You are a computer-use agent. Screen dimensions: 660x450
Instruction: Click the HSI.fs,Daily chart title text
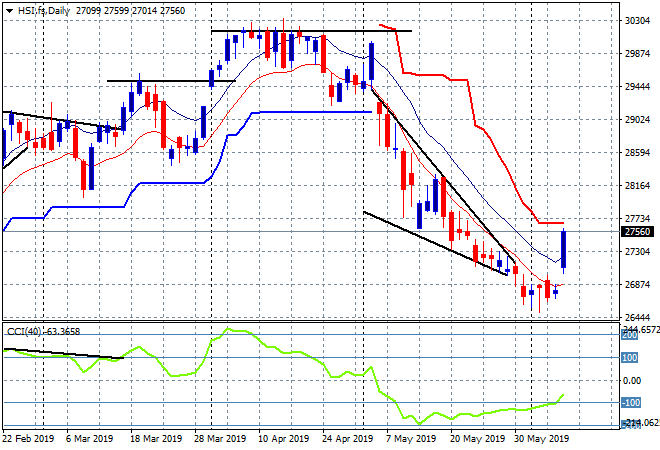tap(46, 9)
